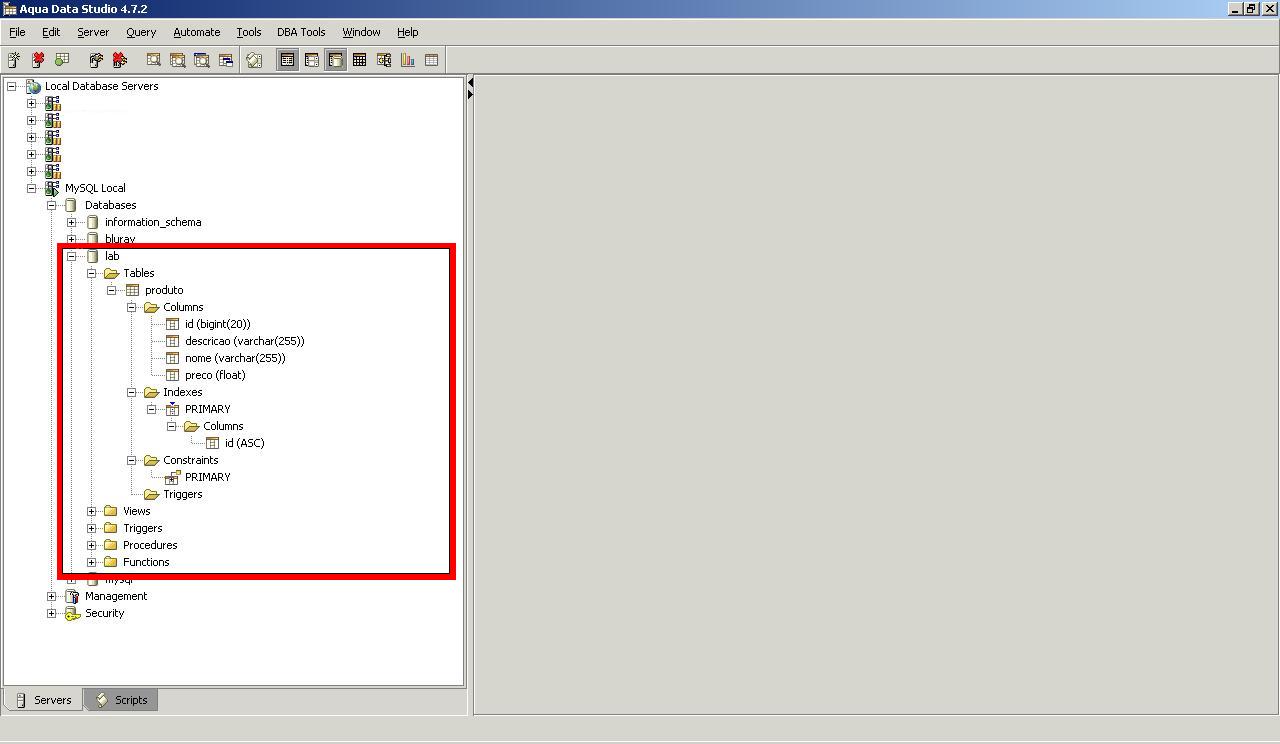Select the id (ASC) index column
The image size is (1280, 744).
245,443
